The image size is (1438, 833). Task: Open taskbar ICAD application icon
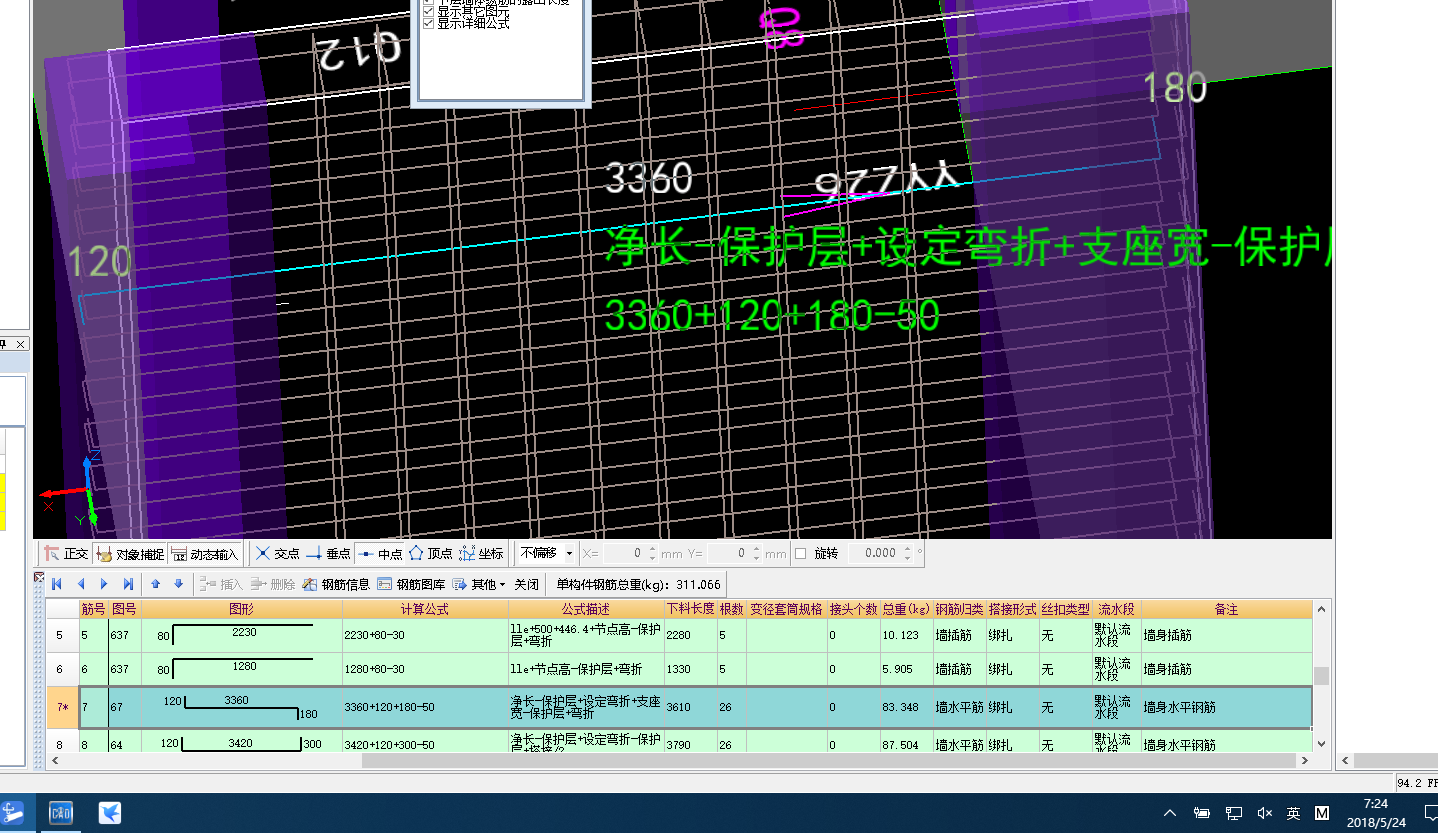pos(60,814)
